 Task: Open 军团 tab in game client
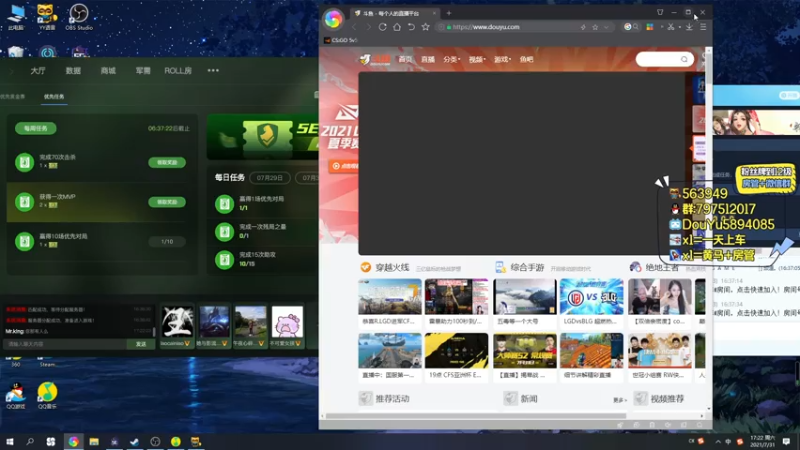[143, 70]
